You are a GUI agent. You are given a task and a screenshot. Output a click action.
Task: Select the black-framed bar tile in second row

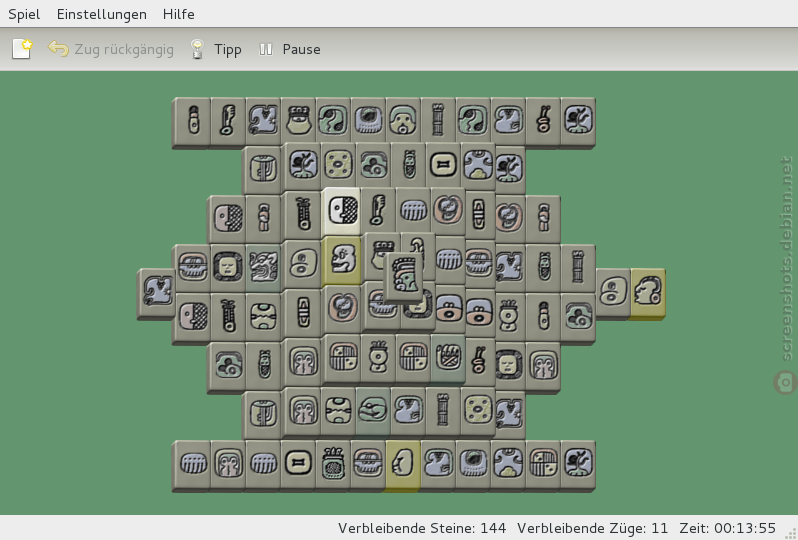(x=444, y=165)
